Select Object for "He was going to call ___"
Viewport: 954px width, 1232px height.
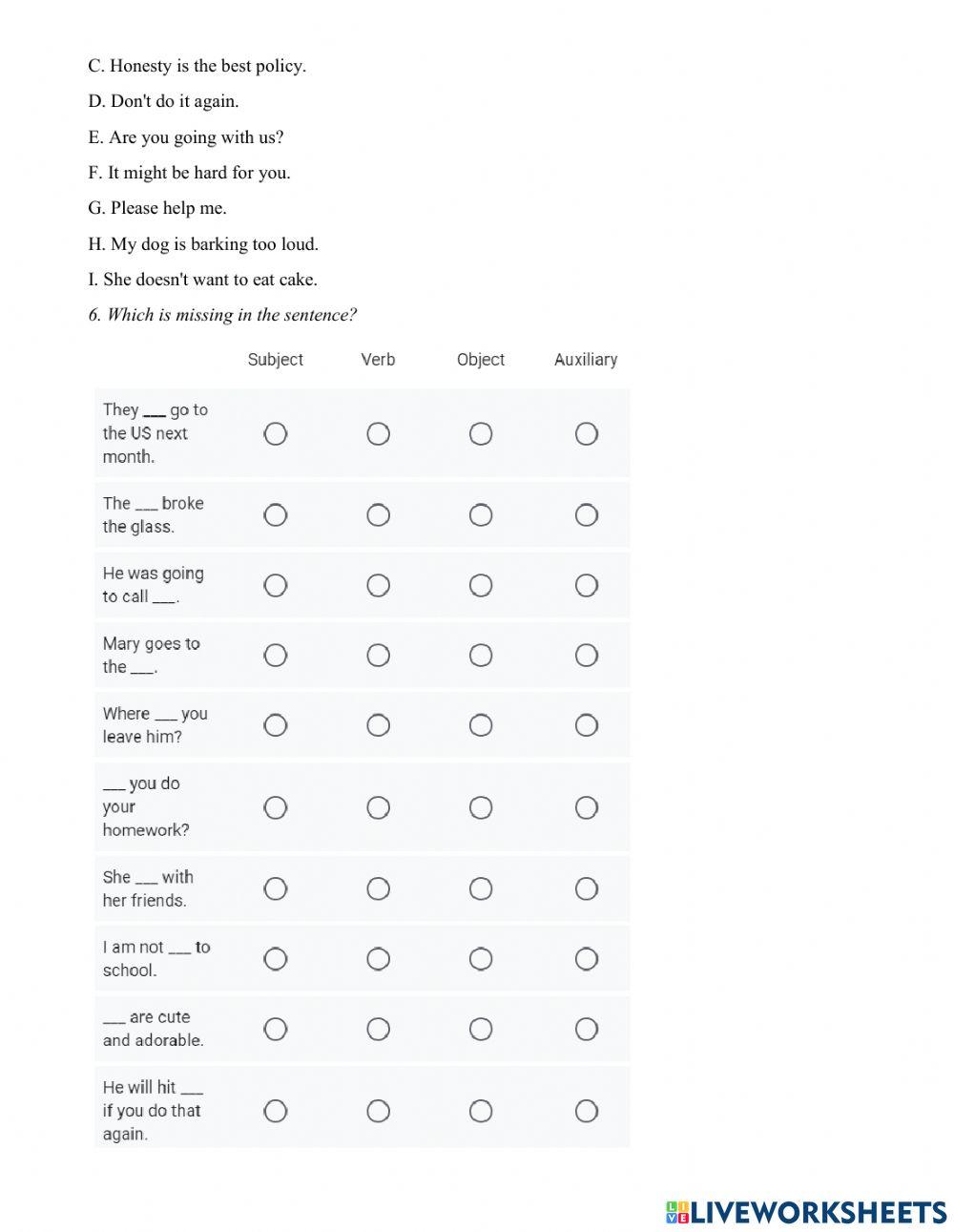pos(481,585)
